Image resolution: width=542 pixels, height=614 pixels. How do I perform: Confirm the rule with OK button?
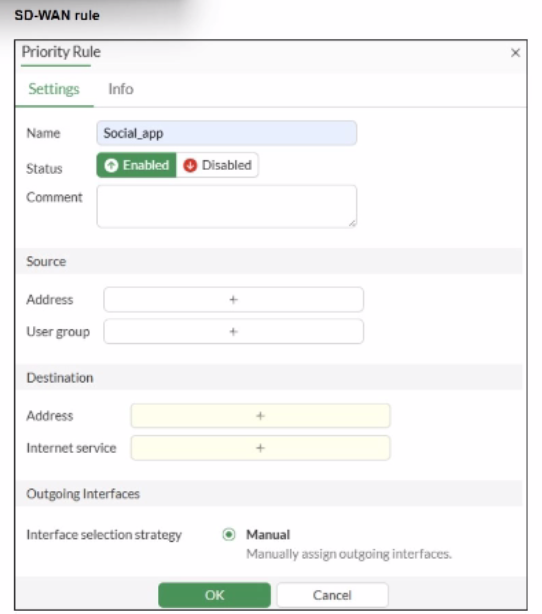214,595
